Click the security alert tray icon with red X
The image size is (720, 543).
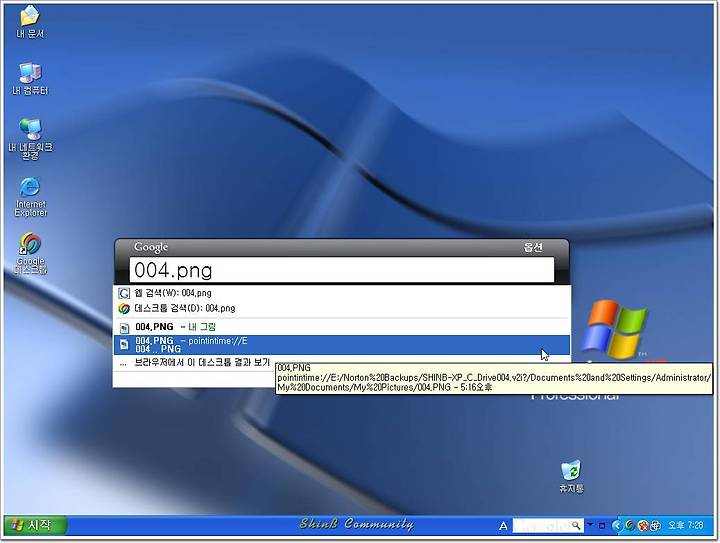(x=643, y=526)
